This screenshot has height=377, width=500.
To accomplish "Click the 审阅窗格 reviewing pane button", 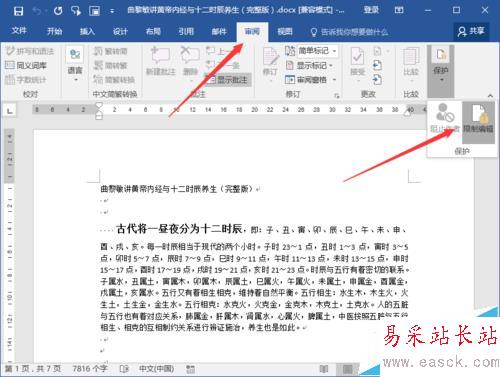I will pos(307,80).
